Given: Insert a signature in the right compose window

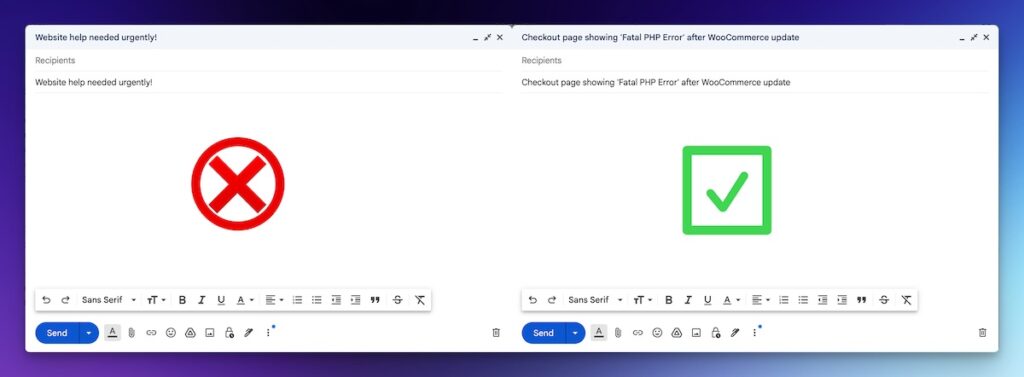Looking at the screenshot, I should 735,333.
